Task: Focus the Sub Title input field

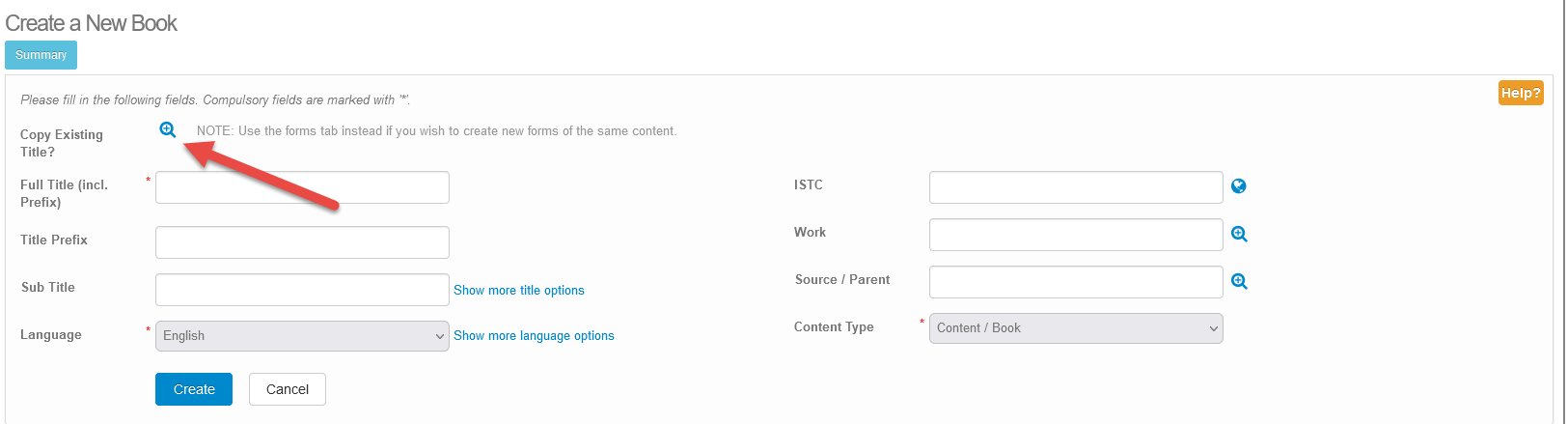Action: [x=302, y=290]
